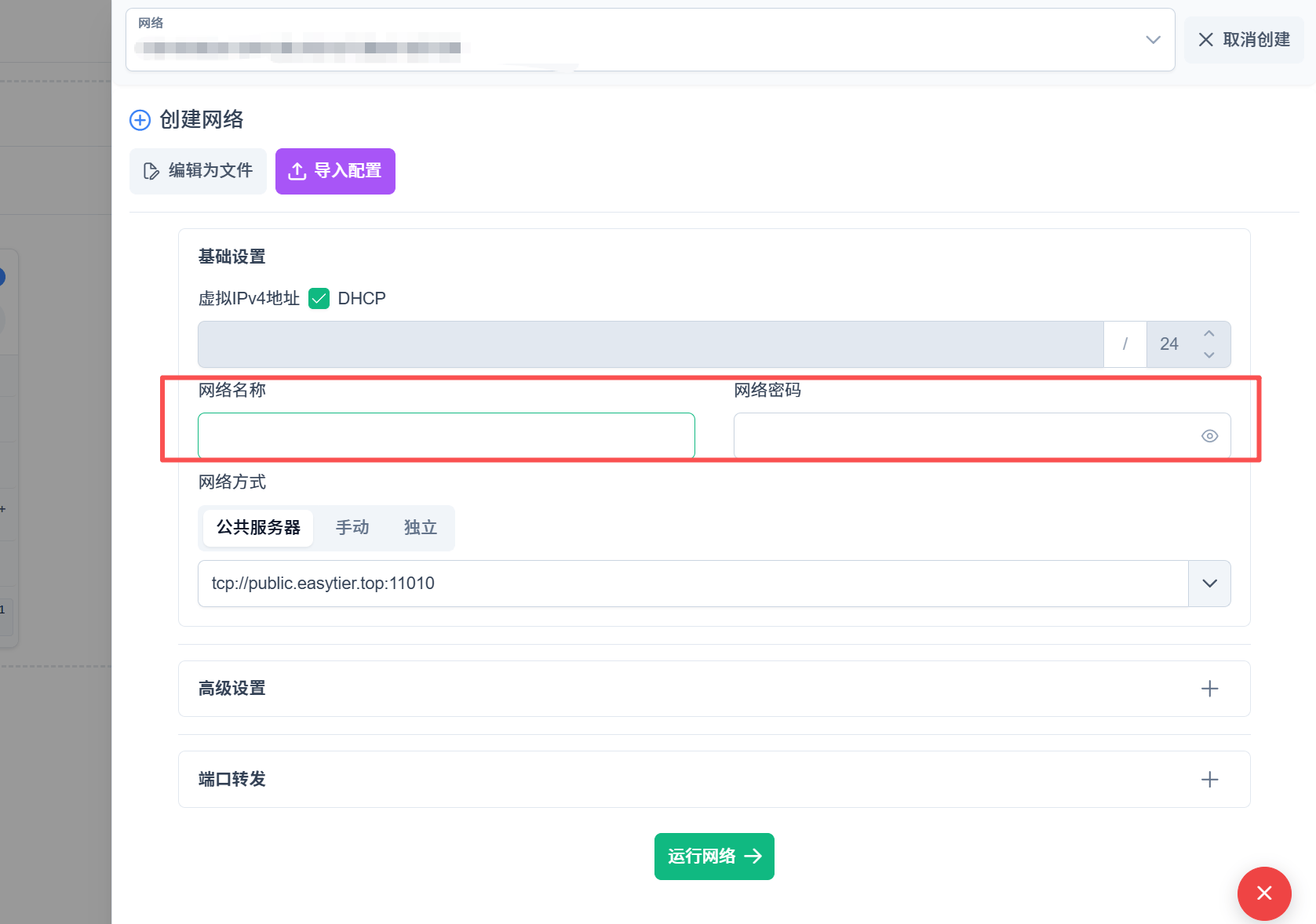
Task: Expand the 端口转发 section
Action: 231,780
